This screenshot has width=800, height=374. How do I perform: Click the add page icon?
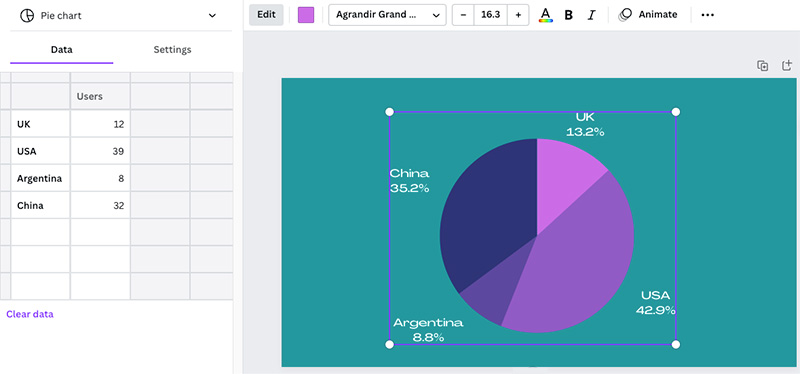click(787, 66)
